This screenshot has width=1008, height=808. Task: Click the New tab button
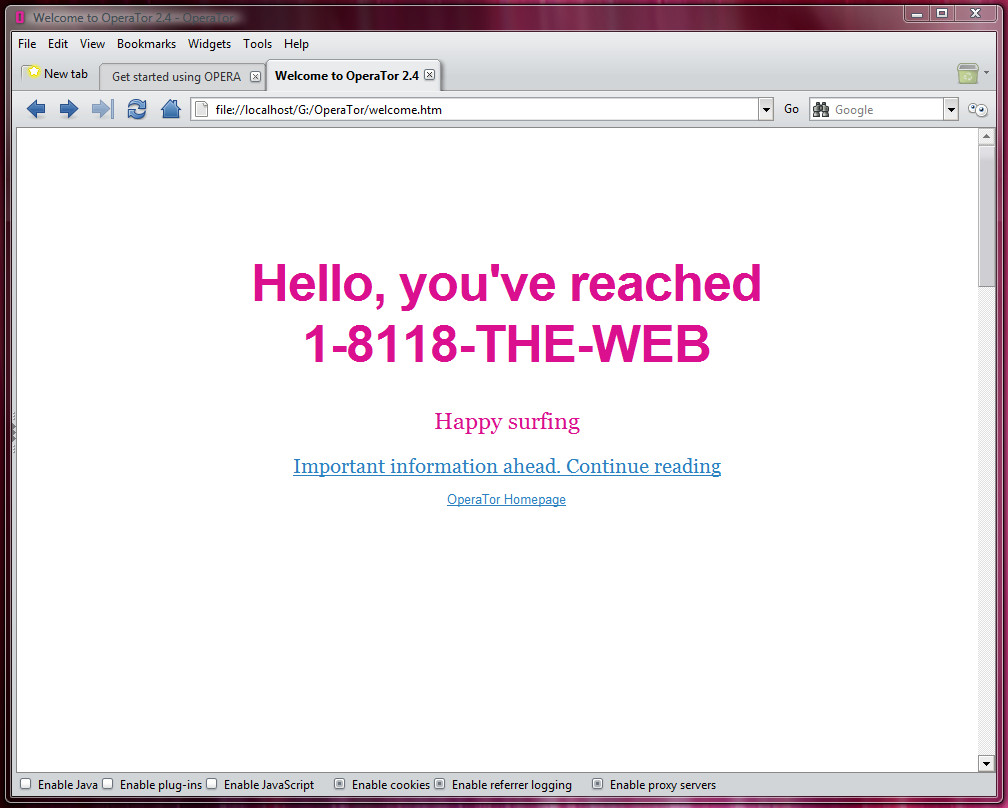[57, 74]
